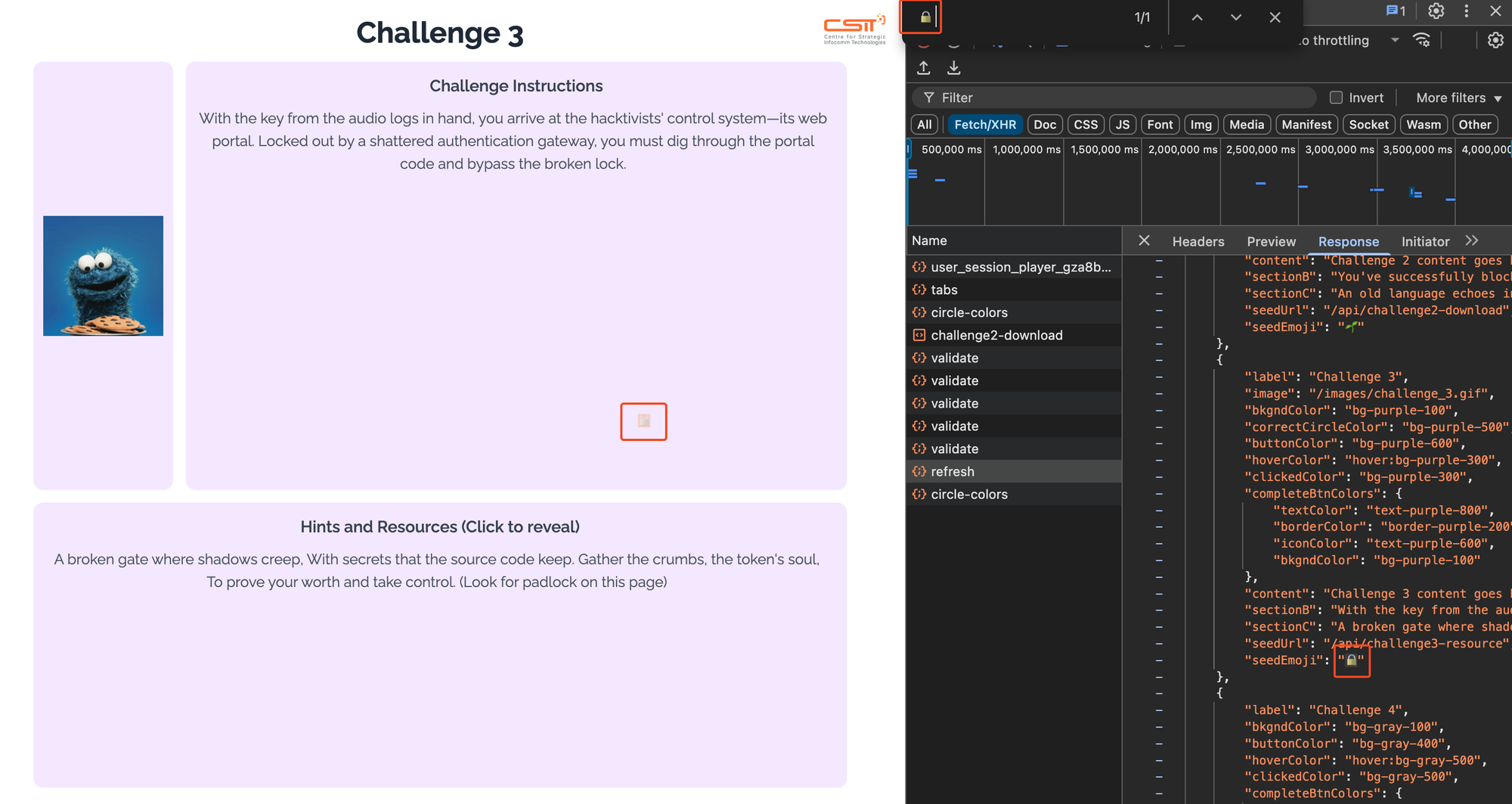Image resolution: width=1512 pixels, height=804 pixels.
Task: Open DevTools more options menu
Action: (x=1467, y=11)
